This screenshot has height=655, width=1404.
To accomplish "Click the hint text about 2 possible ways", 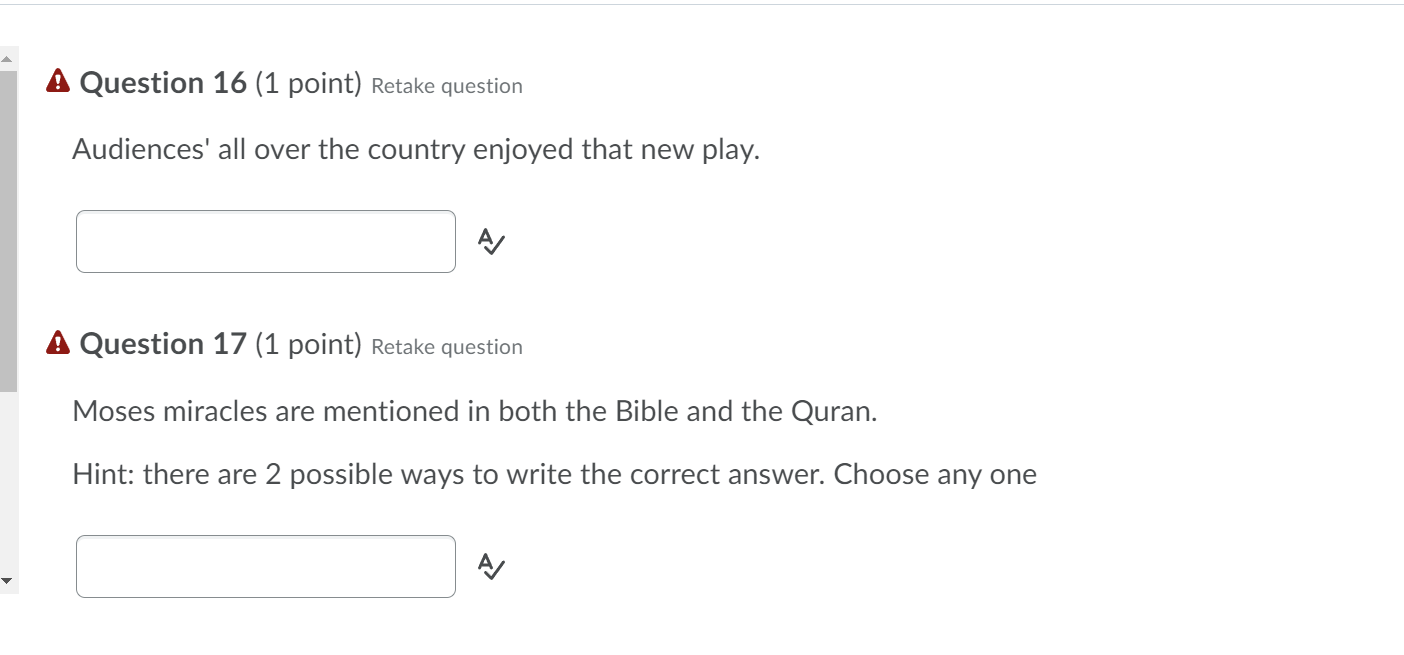I will [554, 474].
